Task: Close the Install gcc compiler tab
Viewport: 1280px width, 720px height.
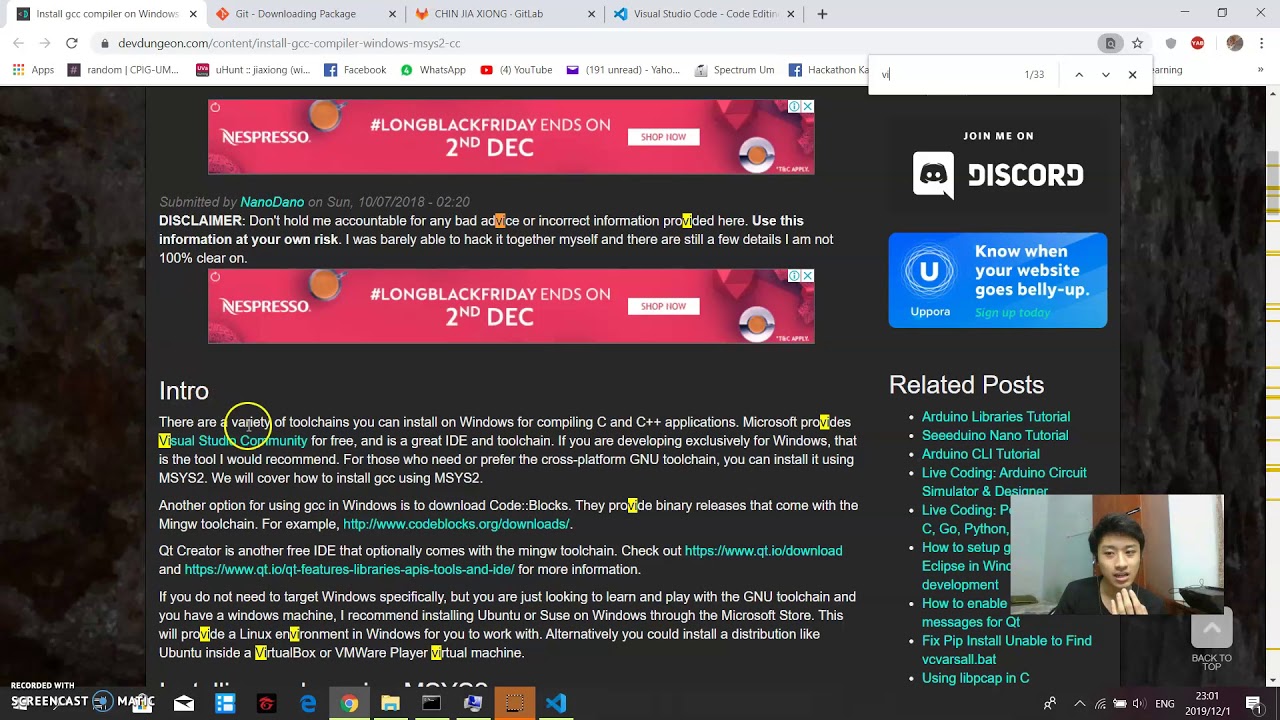Action: coord(192,14)
